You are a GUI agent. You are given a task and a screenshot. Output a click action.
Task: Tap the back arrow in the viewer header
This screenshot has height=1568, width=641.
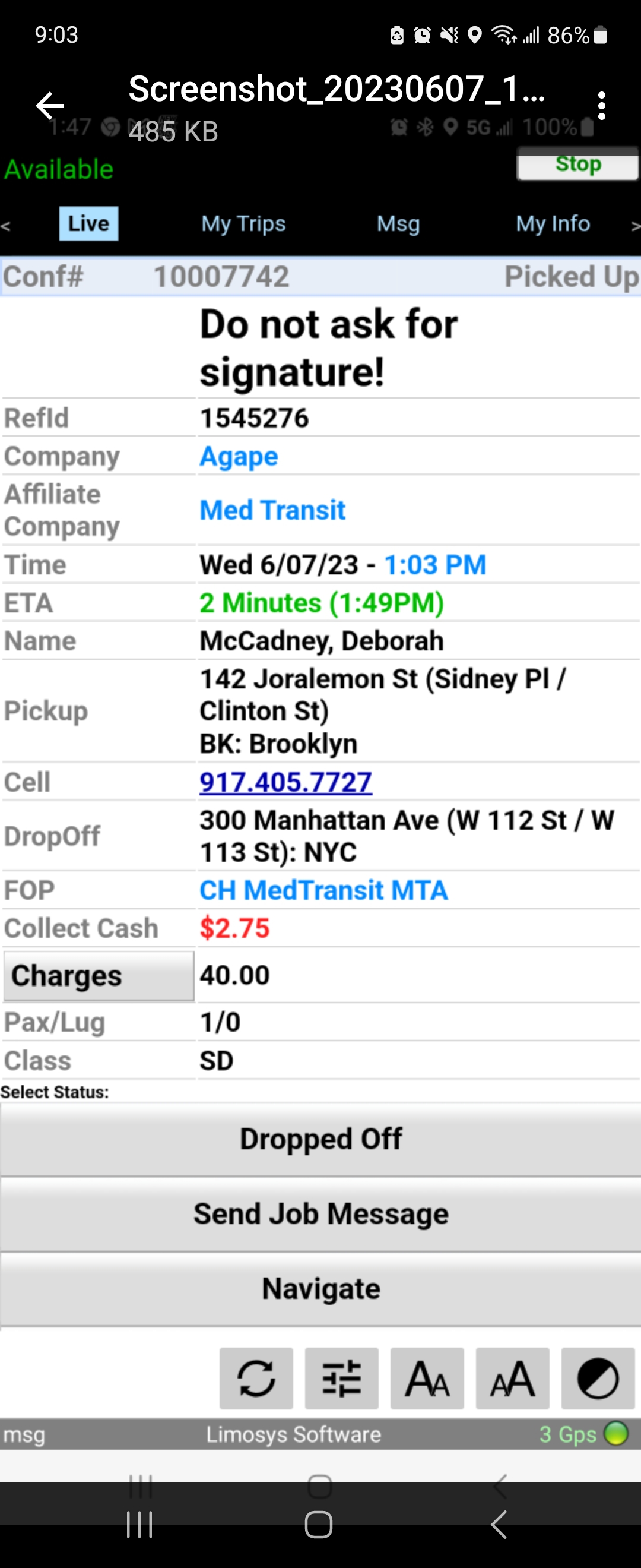point(50,106)
